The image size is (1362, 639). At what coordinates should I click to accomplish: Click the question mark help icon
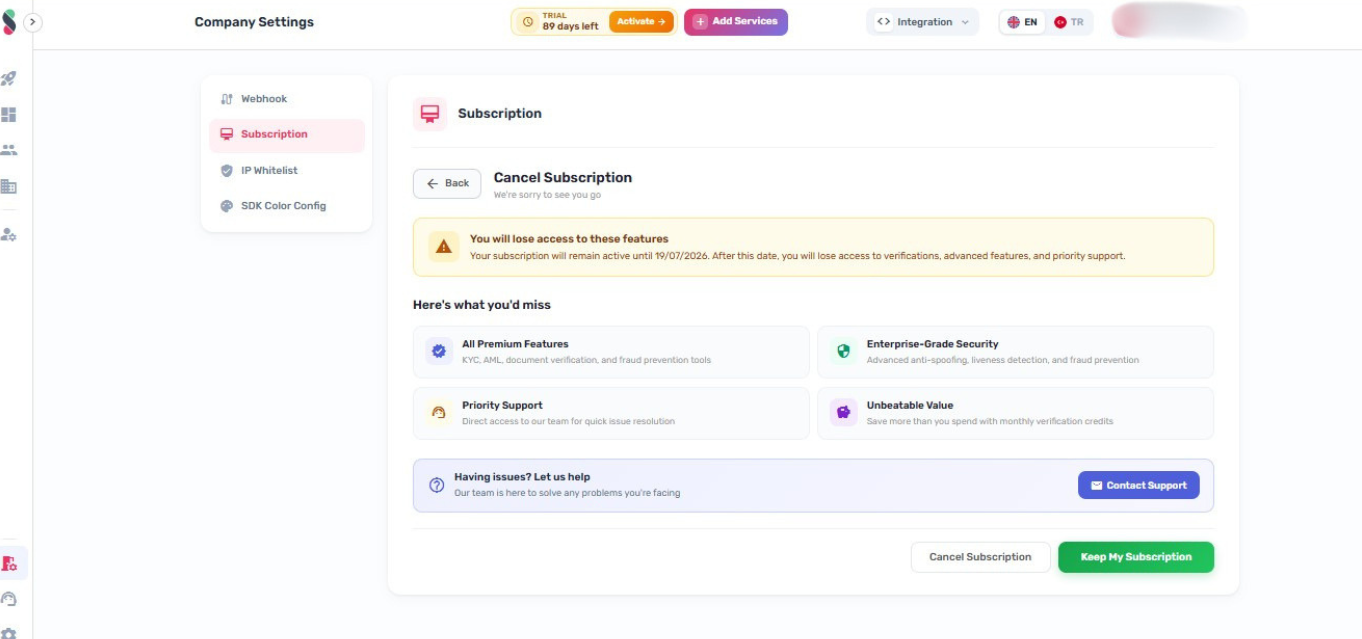click(x=437, y=485)
